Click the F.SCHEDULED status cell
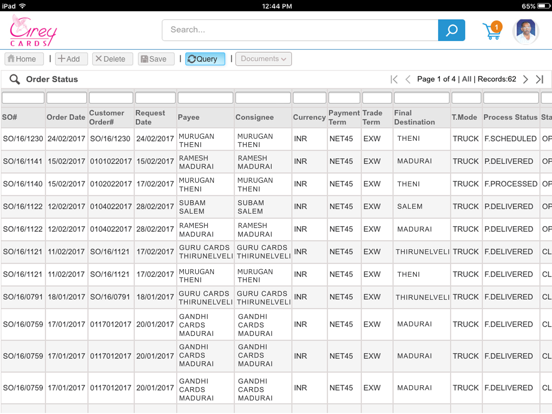This screenshot has width=552, height=414. [x=511, y=139]
